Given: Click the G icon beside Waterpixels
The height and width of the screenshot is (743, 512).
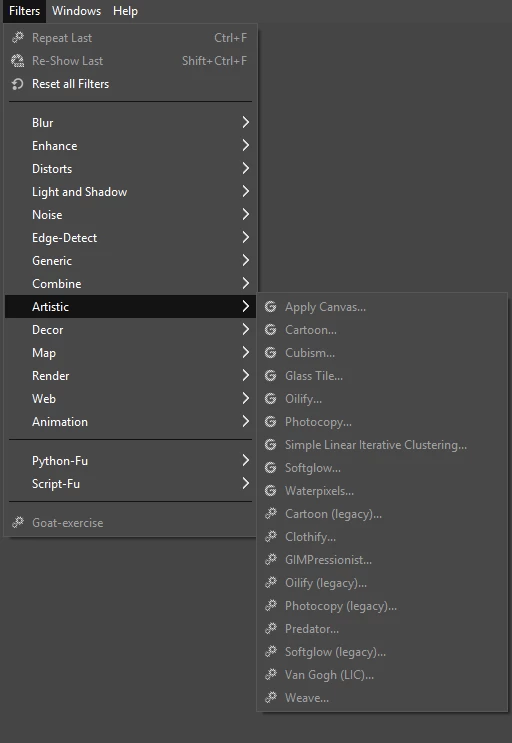Looking at the screenshot, I should coord(270,490).
